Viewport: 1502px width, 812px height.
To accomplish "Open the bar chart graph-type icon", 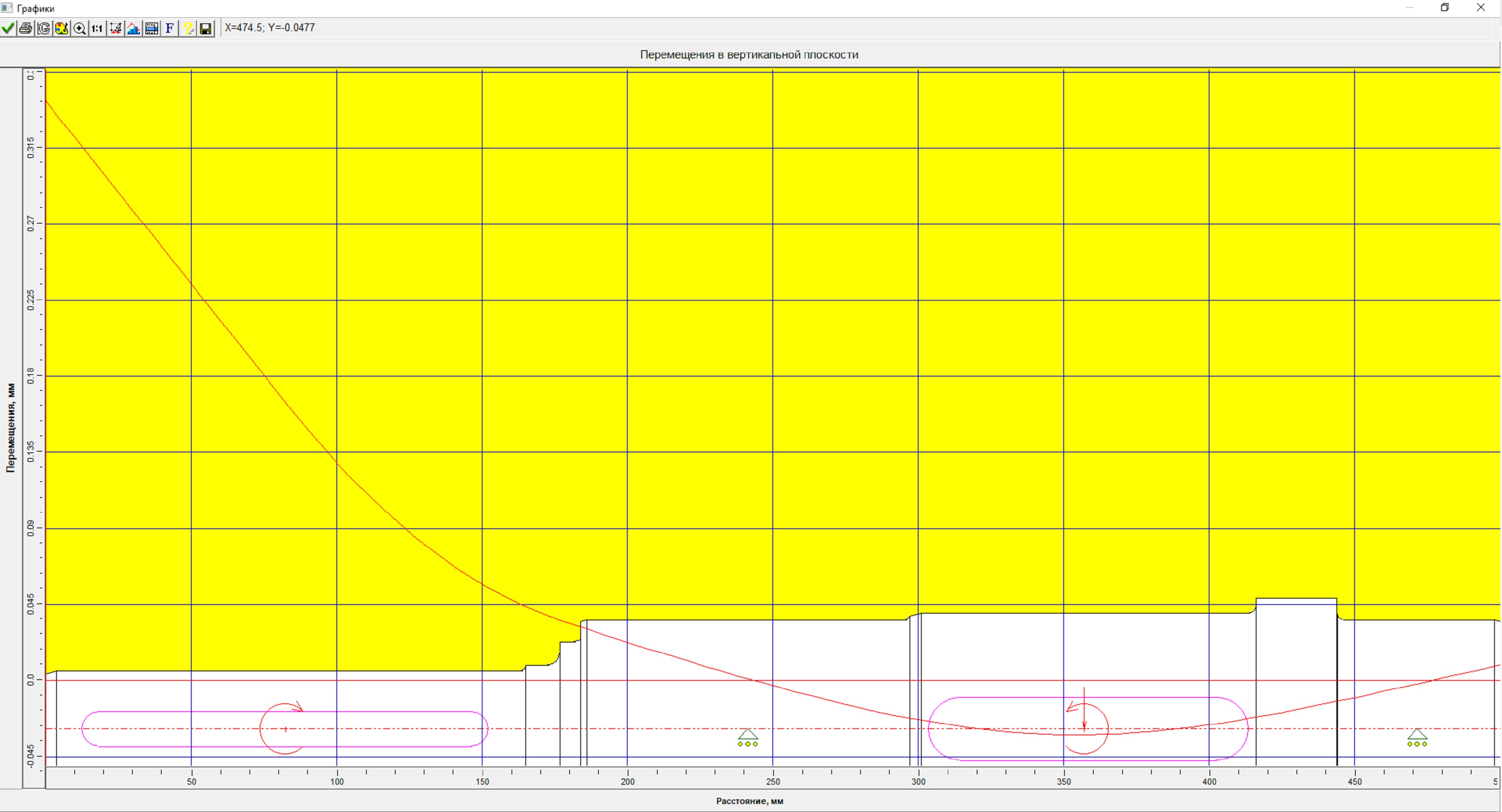I will [134, 28].
